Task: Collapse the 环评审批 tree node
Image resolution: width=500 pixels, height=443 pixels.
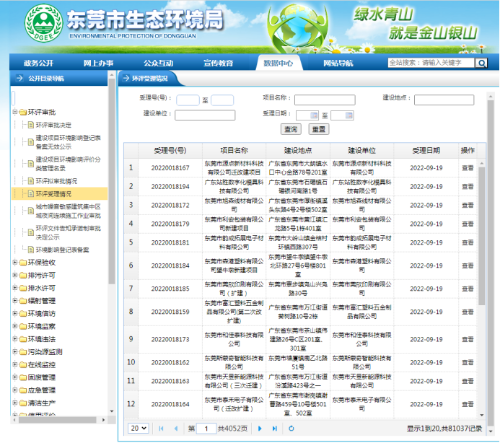Action: click(15, 112)
